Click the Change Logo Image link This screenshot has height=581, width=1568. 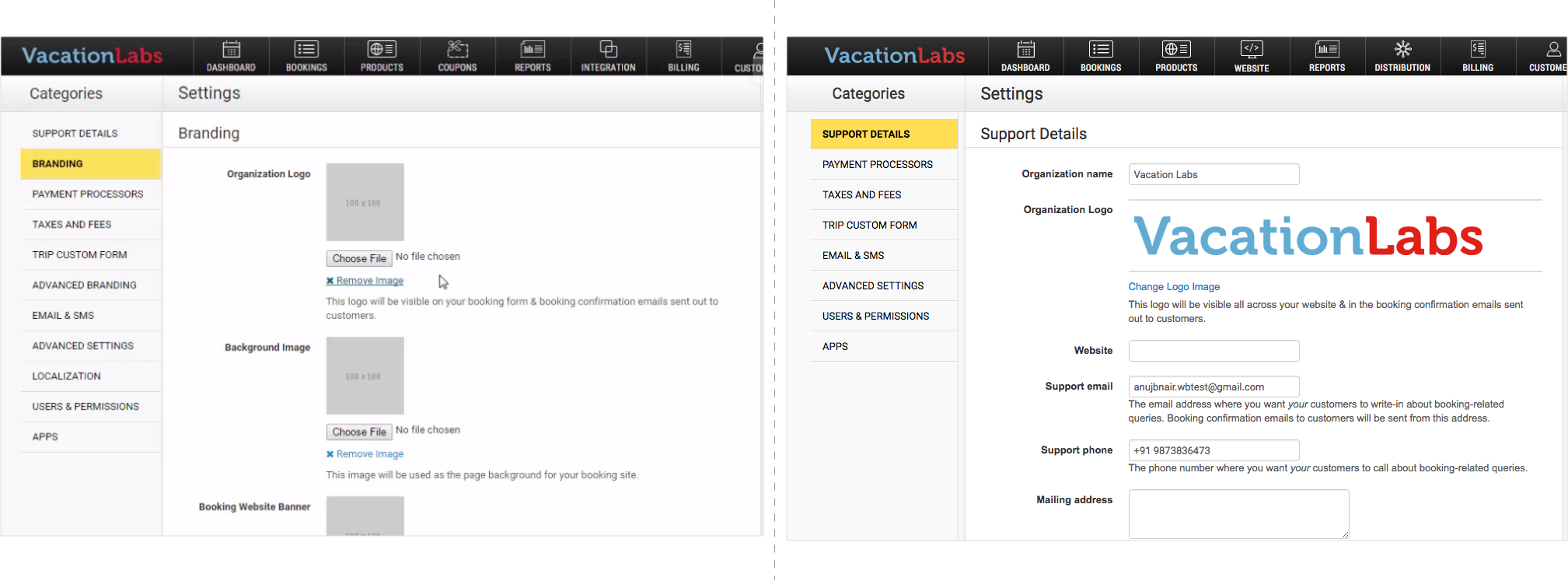1174,287
